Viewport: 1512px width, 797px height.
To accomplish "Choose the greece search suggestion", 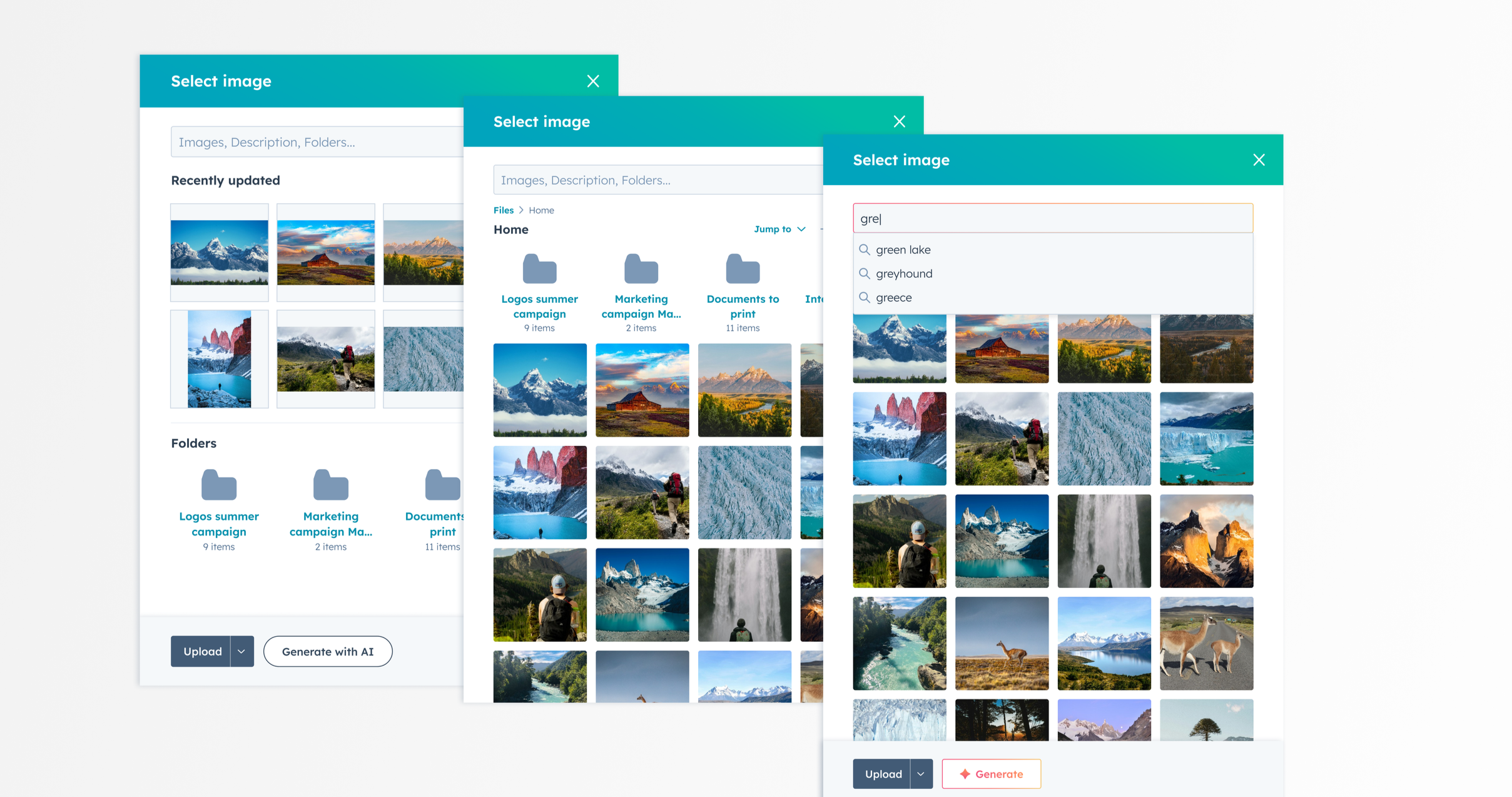I will (893, 298).
